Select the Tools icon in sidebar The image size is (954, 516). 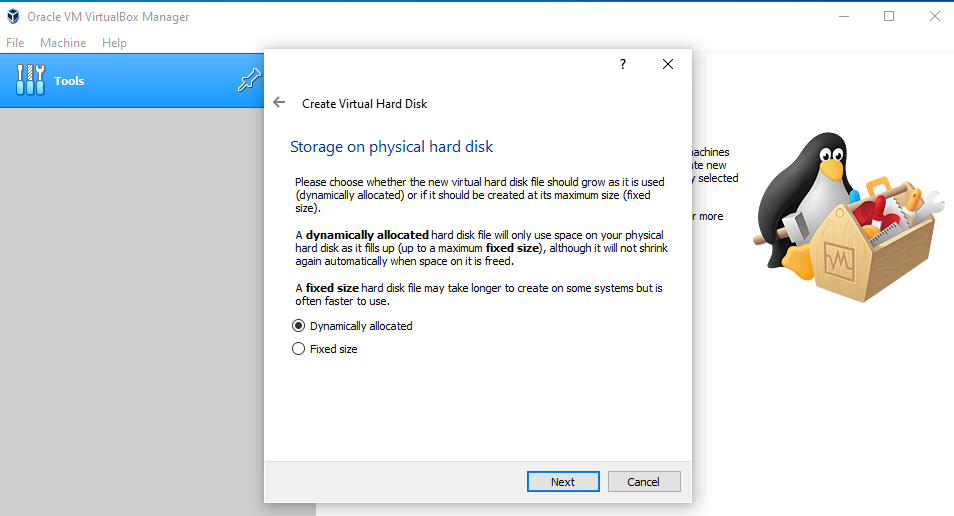[x=30, y=80]
